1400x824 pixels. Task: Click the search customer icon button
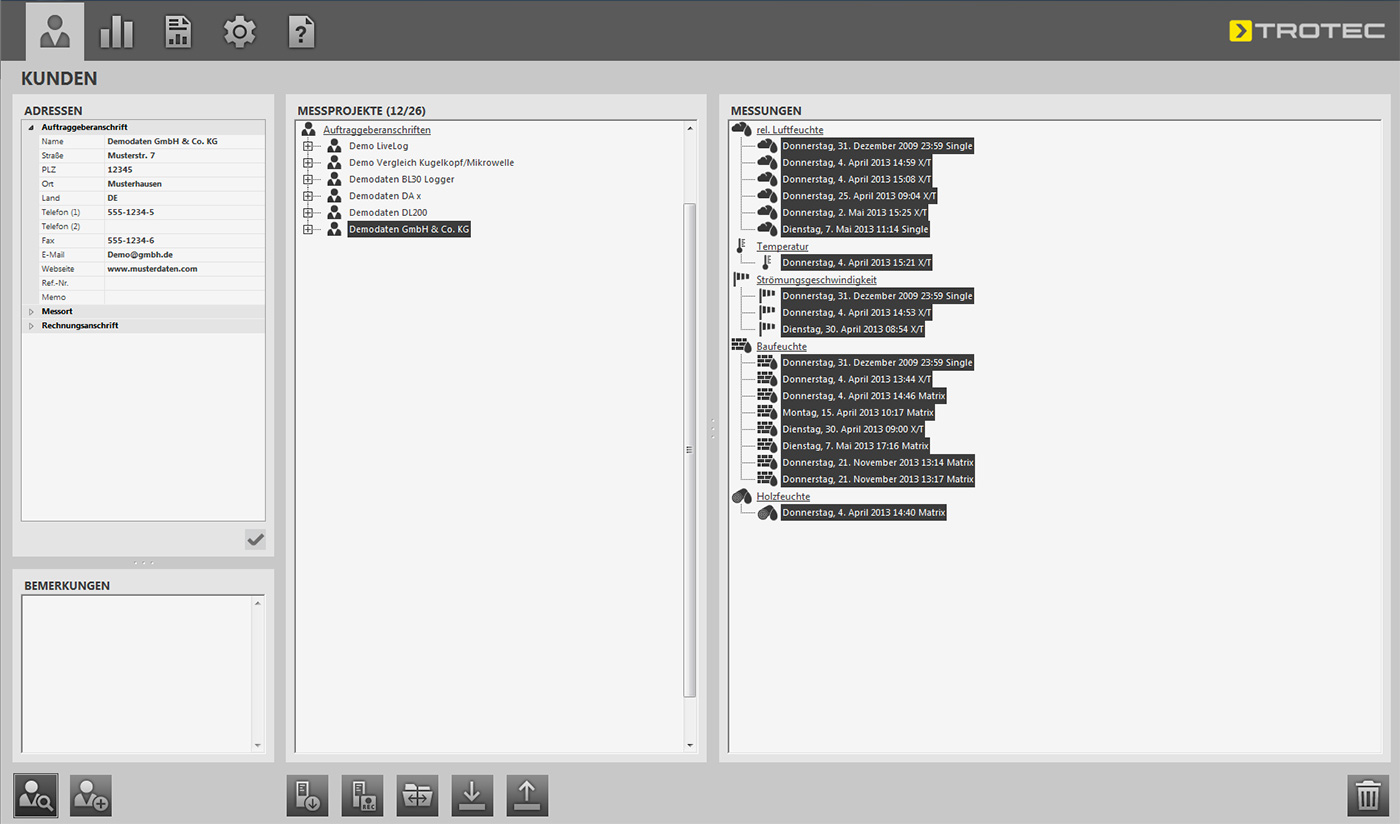(x=36, y=795)
